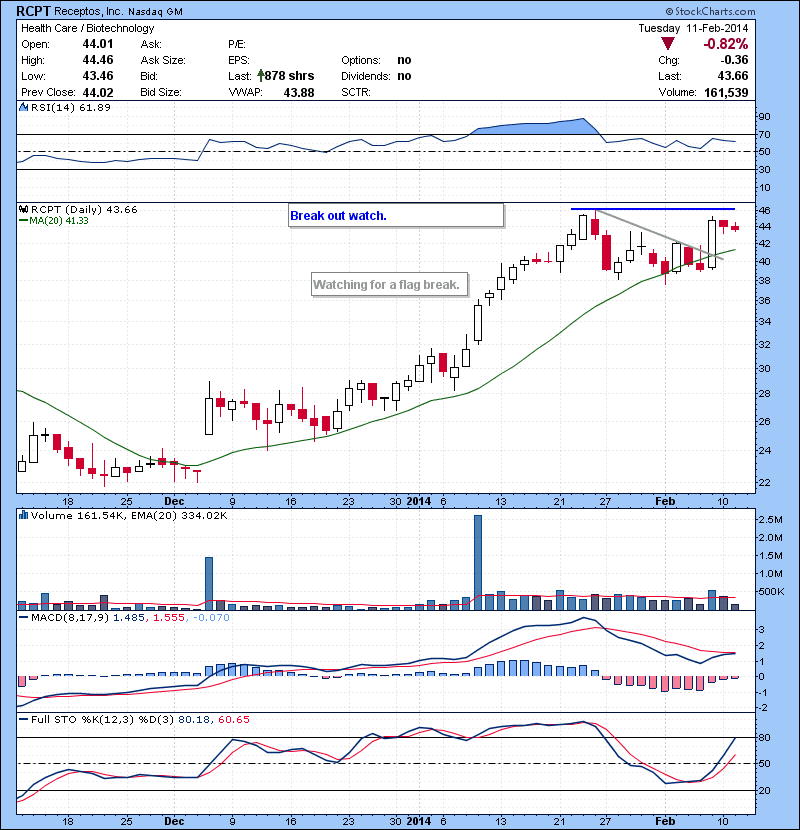Click the SCTR: label

point(356,92)
